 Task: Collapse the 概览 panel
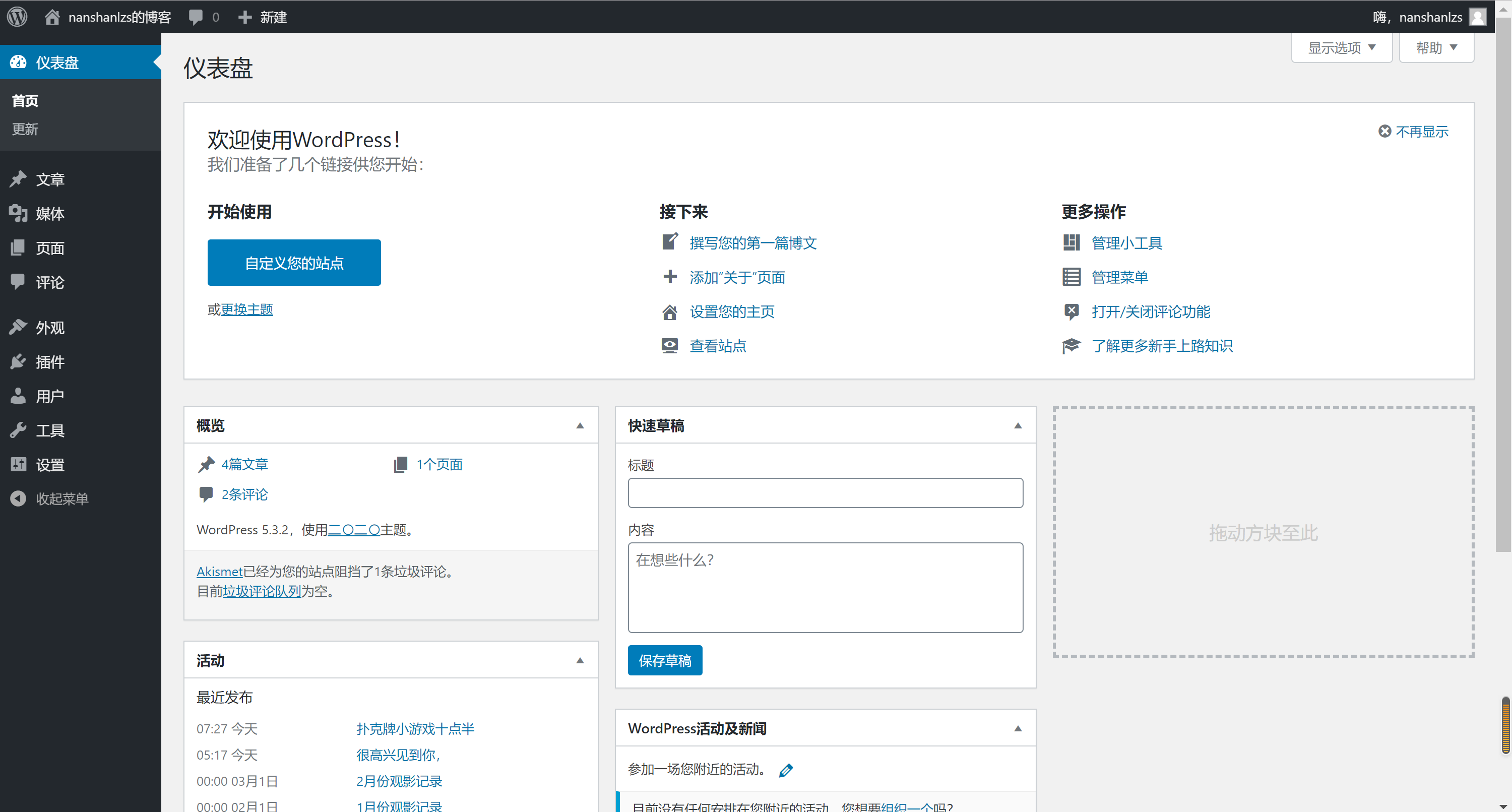click(x=580, y=425)
